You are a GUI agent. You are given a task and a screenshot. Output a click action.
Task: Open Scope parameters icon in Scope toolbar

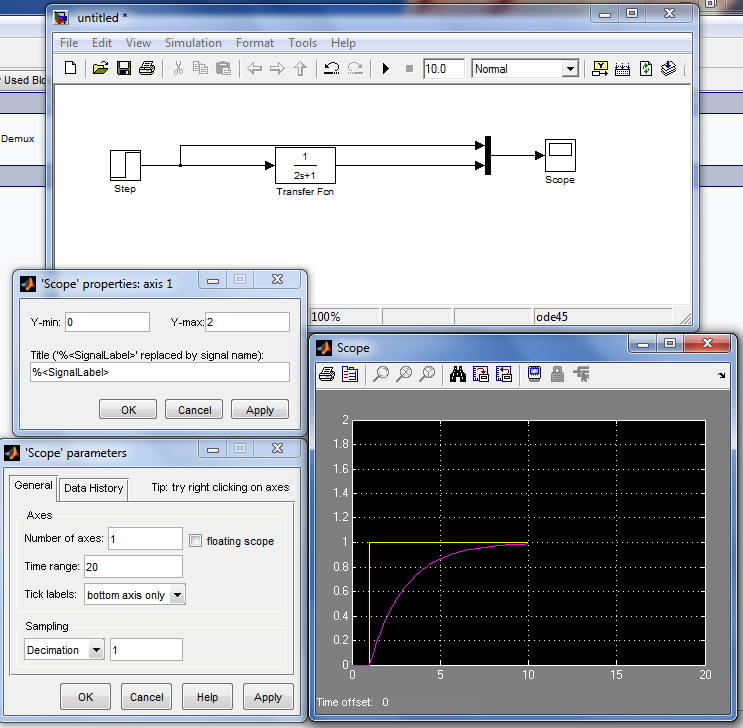click(350, 374)
